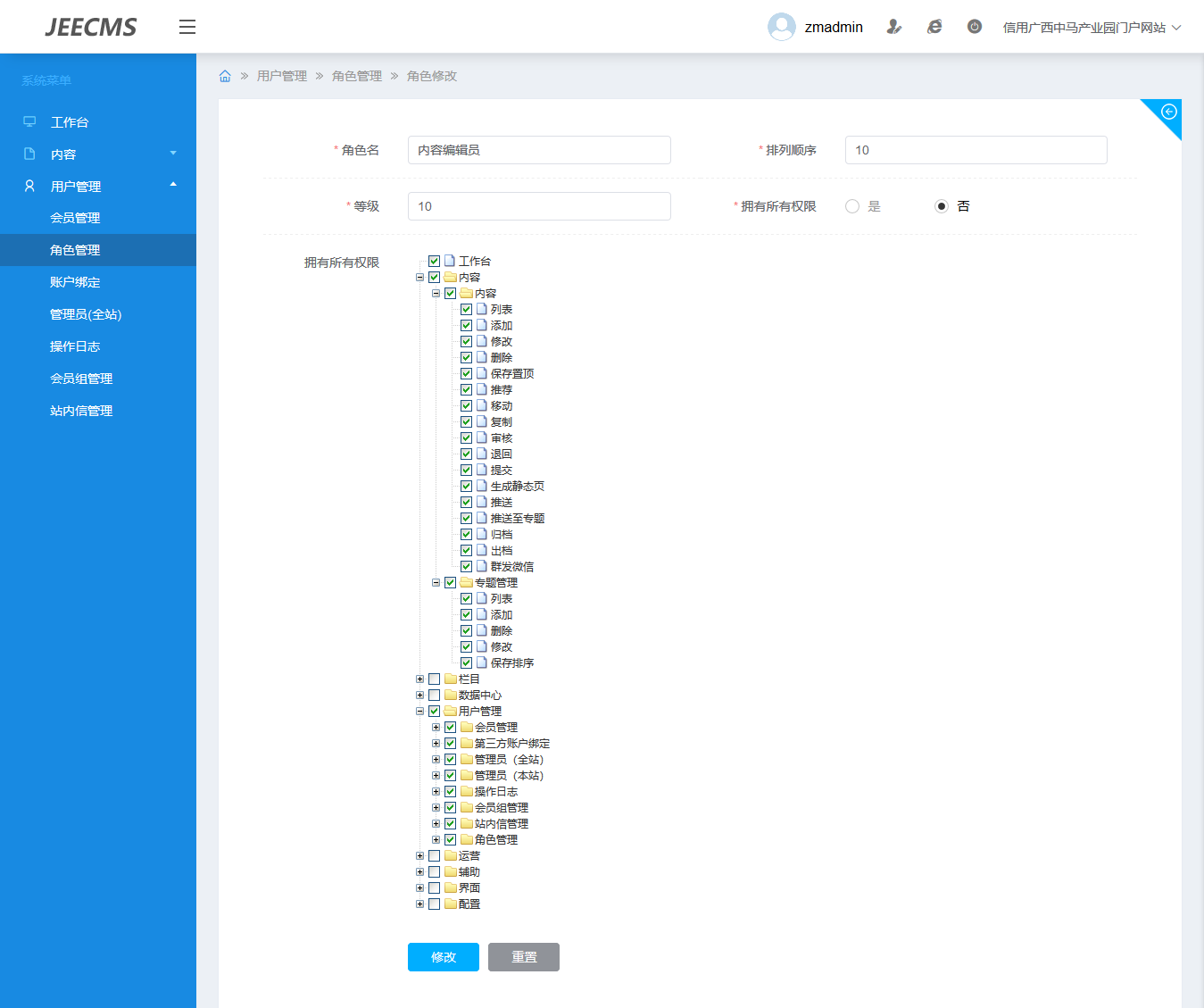Viewport: 1204px width, 1008px height.
Task: Open 操作日志 in the sidebar
Action: (x=75, y=346)
